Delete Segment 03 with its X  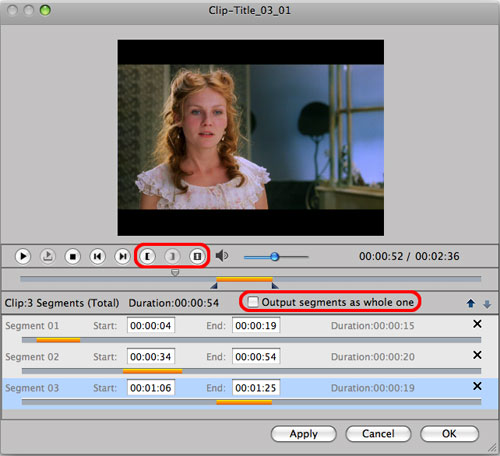pyautogui.click(x=477, y=386)
